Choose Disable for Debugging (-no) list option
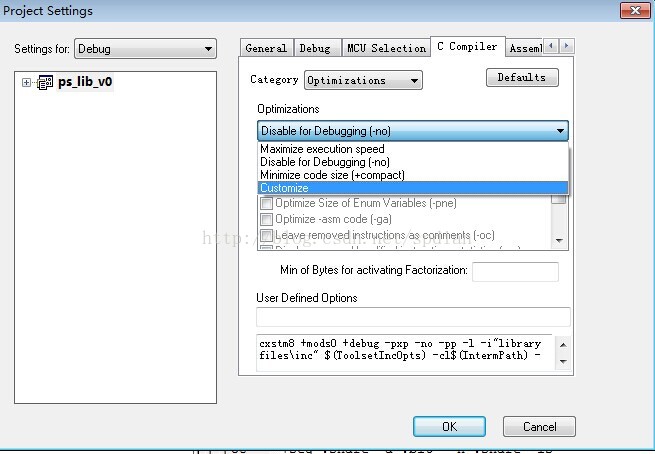The width and height of the screenshot is (655, 454). coord(413,162)
